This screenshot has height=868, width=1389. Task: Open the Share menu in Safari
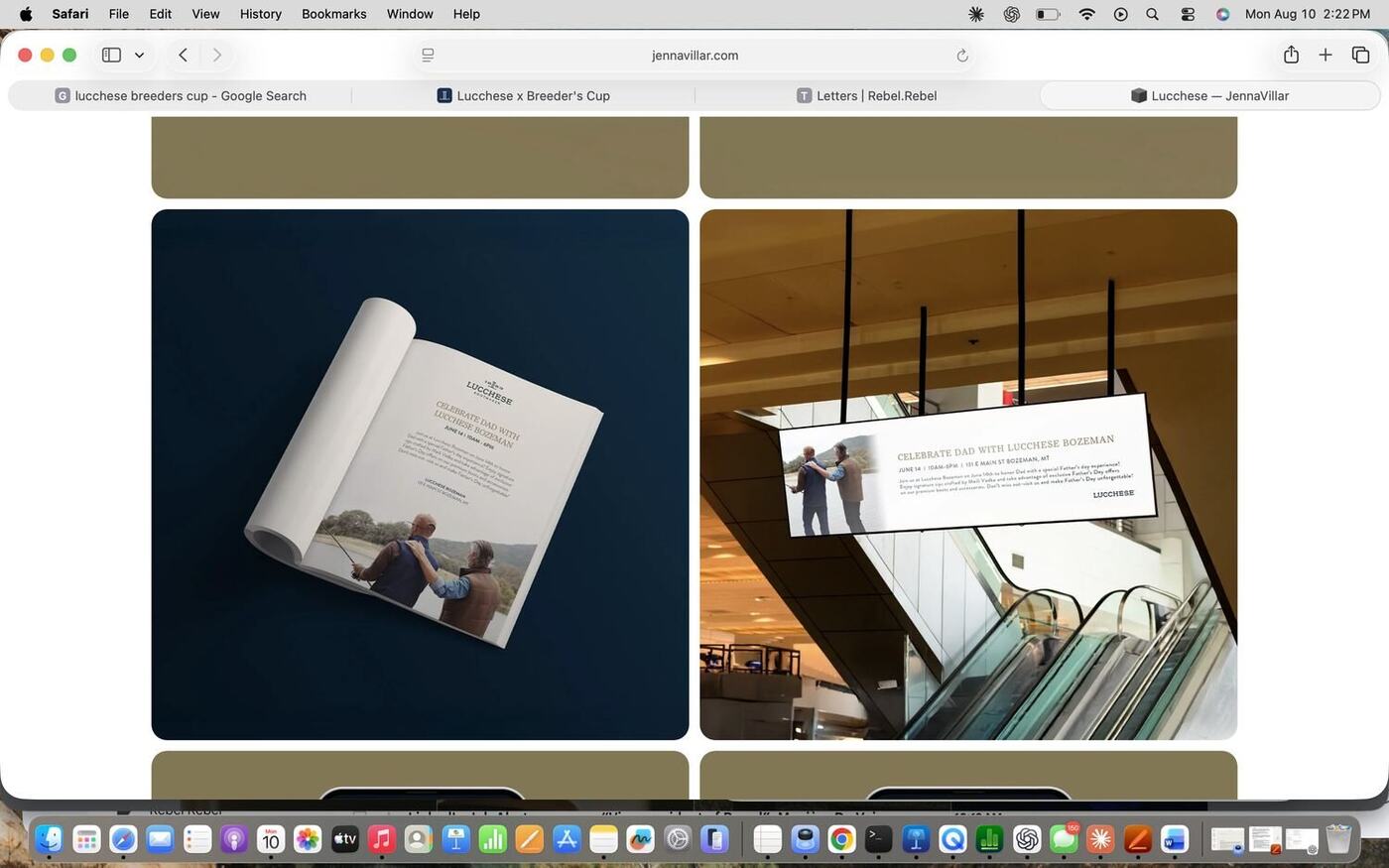1291,56
